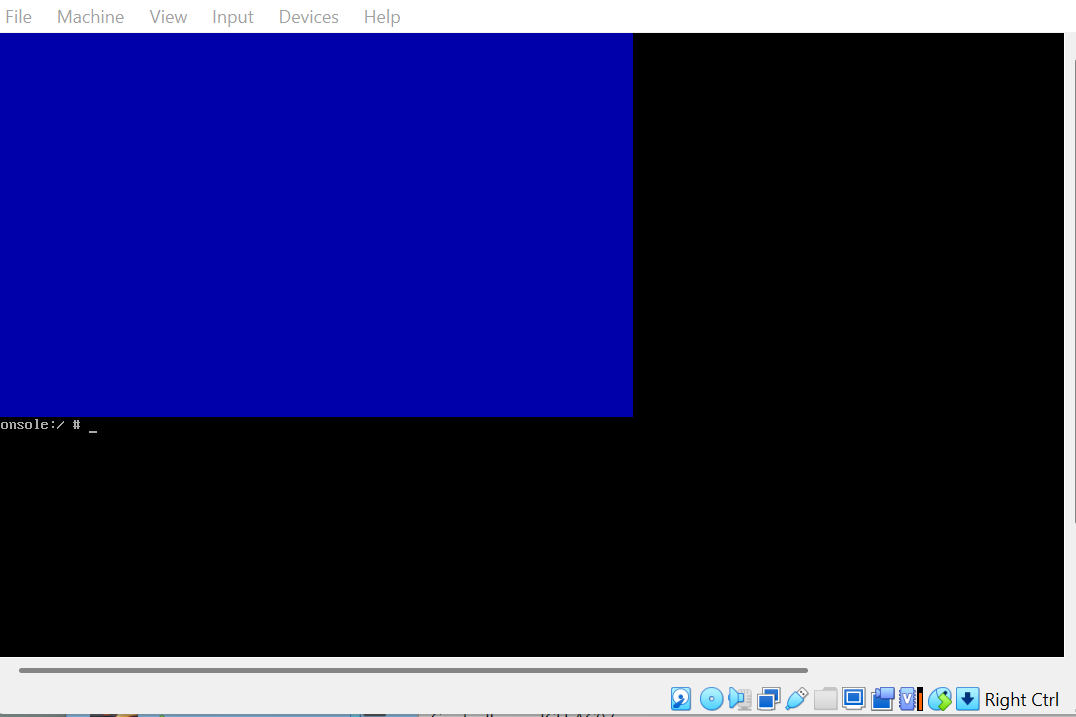Click the recording status icon
This screenshot has width=1076, height=717.
(882, 699)
